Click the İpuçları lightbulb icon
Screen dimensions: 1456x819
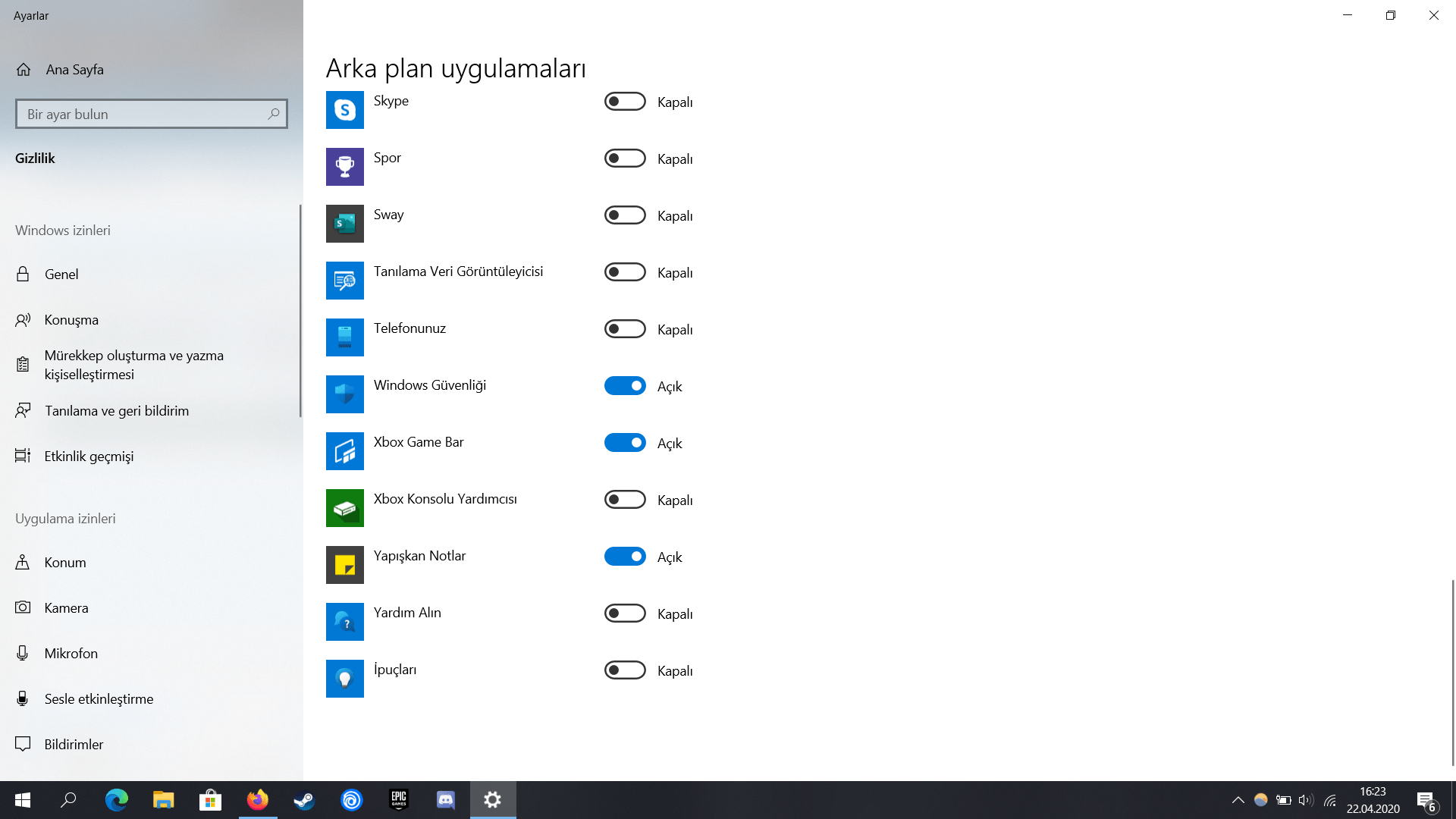(x=344, y=679)
